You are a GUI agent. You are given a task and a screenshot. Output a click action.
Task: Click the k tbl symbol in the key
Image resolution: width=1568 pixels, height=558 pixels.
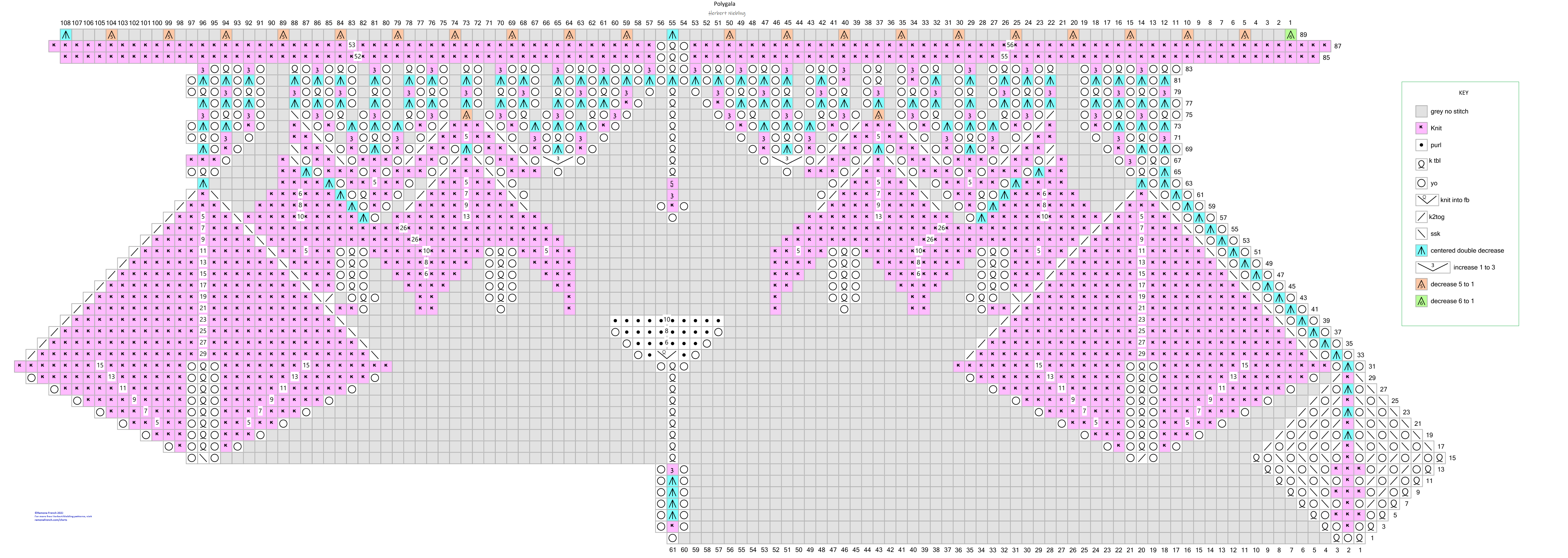pos(1421,164)
